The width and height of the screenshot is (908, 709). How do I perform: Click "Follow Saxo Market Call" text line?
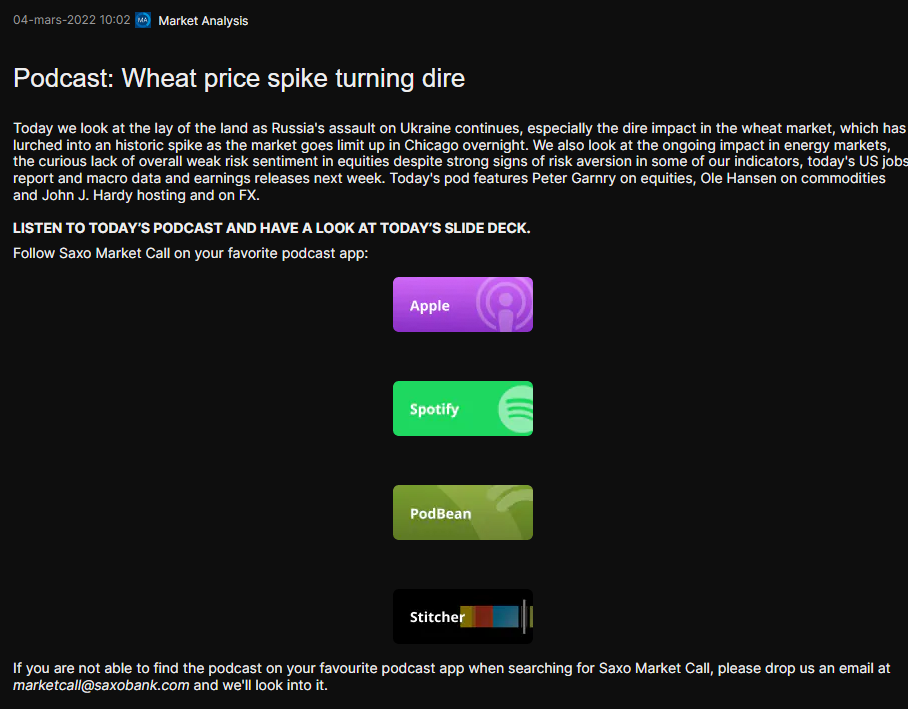[190, 253]
